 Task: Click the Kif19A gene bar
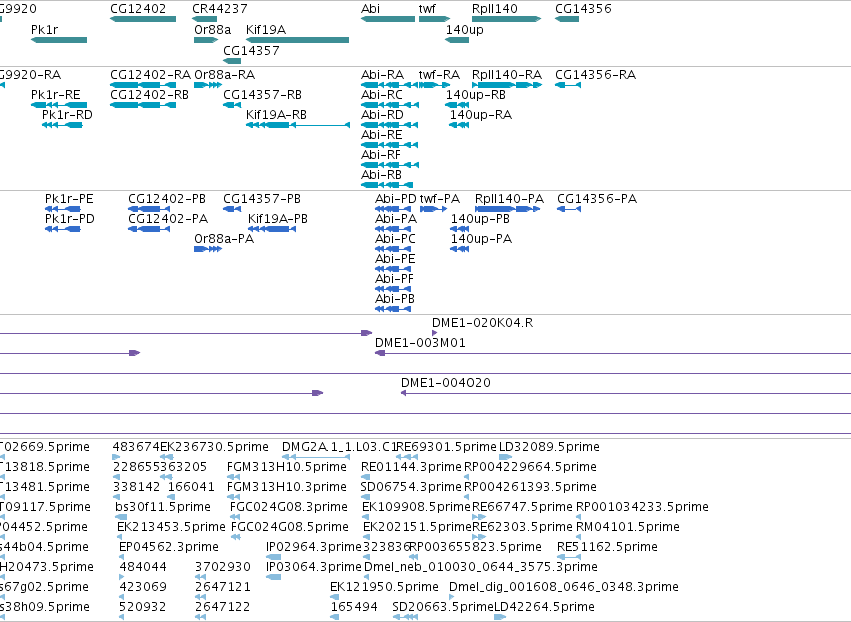pos(297,40)
